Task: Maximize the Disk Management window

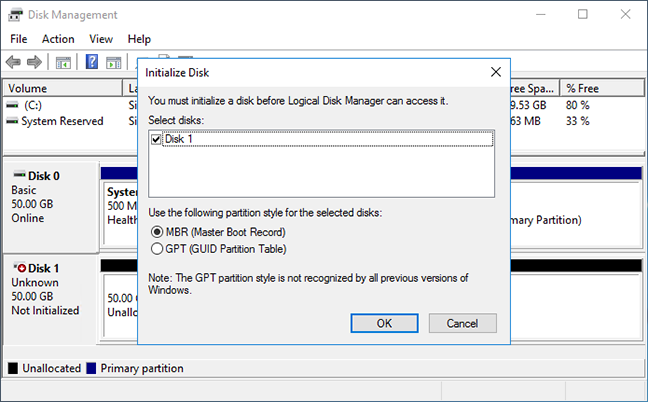Action: [x=583, y=14]
